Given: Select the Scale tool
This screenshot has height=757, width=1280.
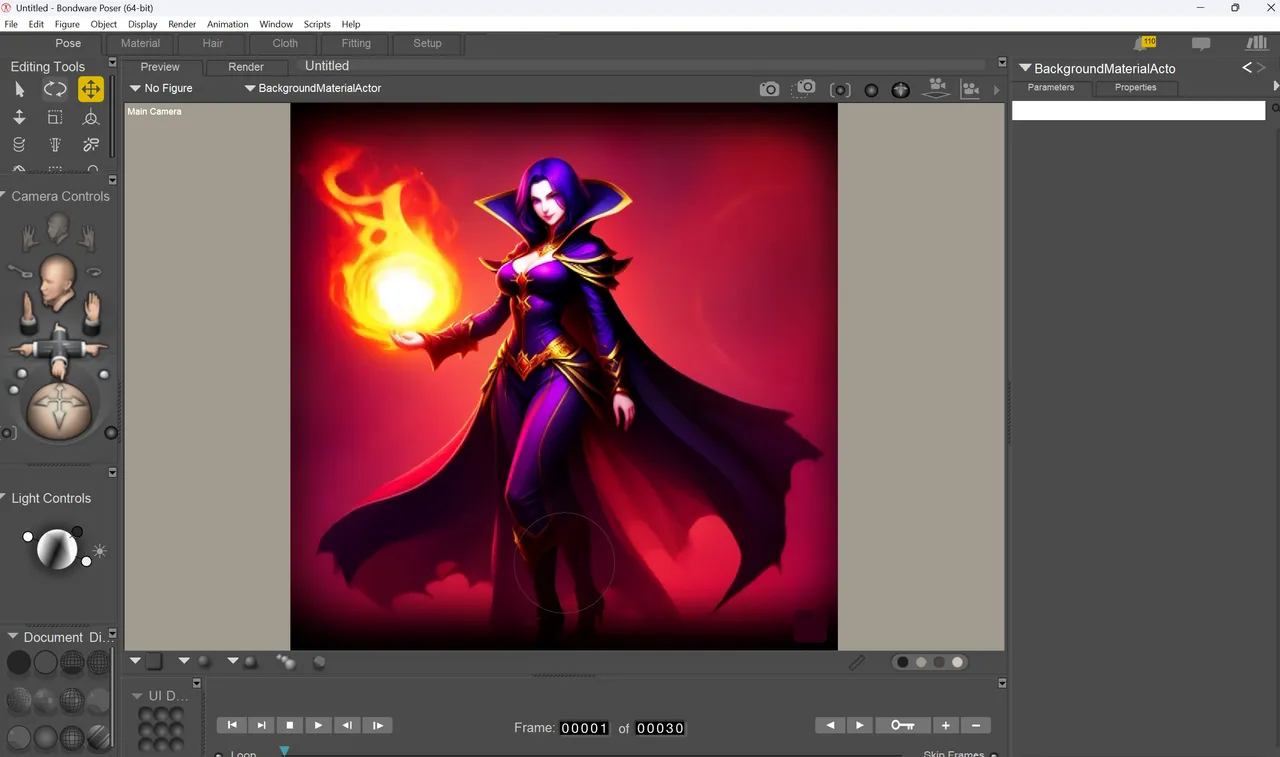Looking at the screenshot, I should point(55,118).
